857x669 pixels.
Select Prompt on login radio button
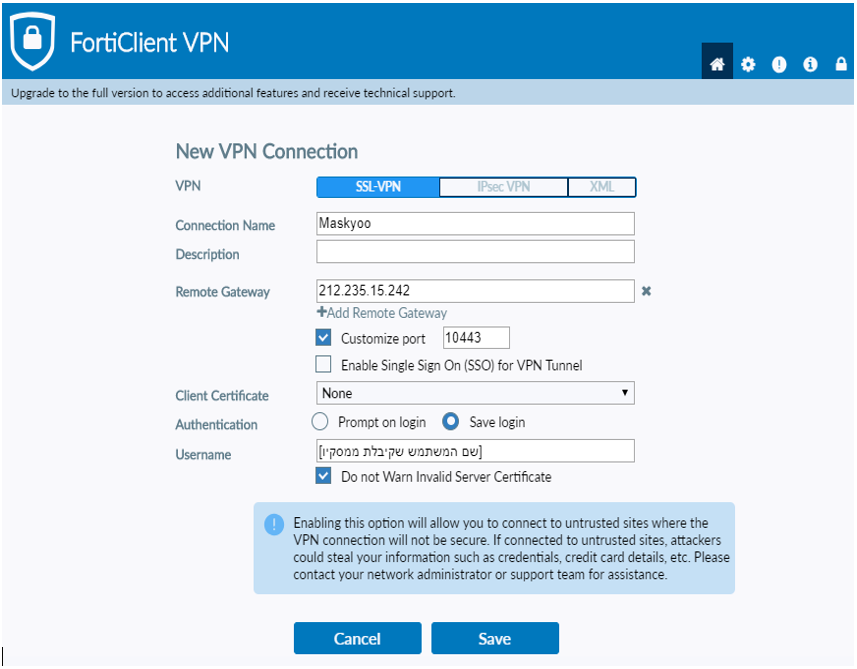pyautogui.click(x=320, y=421)
